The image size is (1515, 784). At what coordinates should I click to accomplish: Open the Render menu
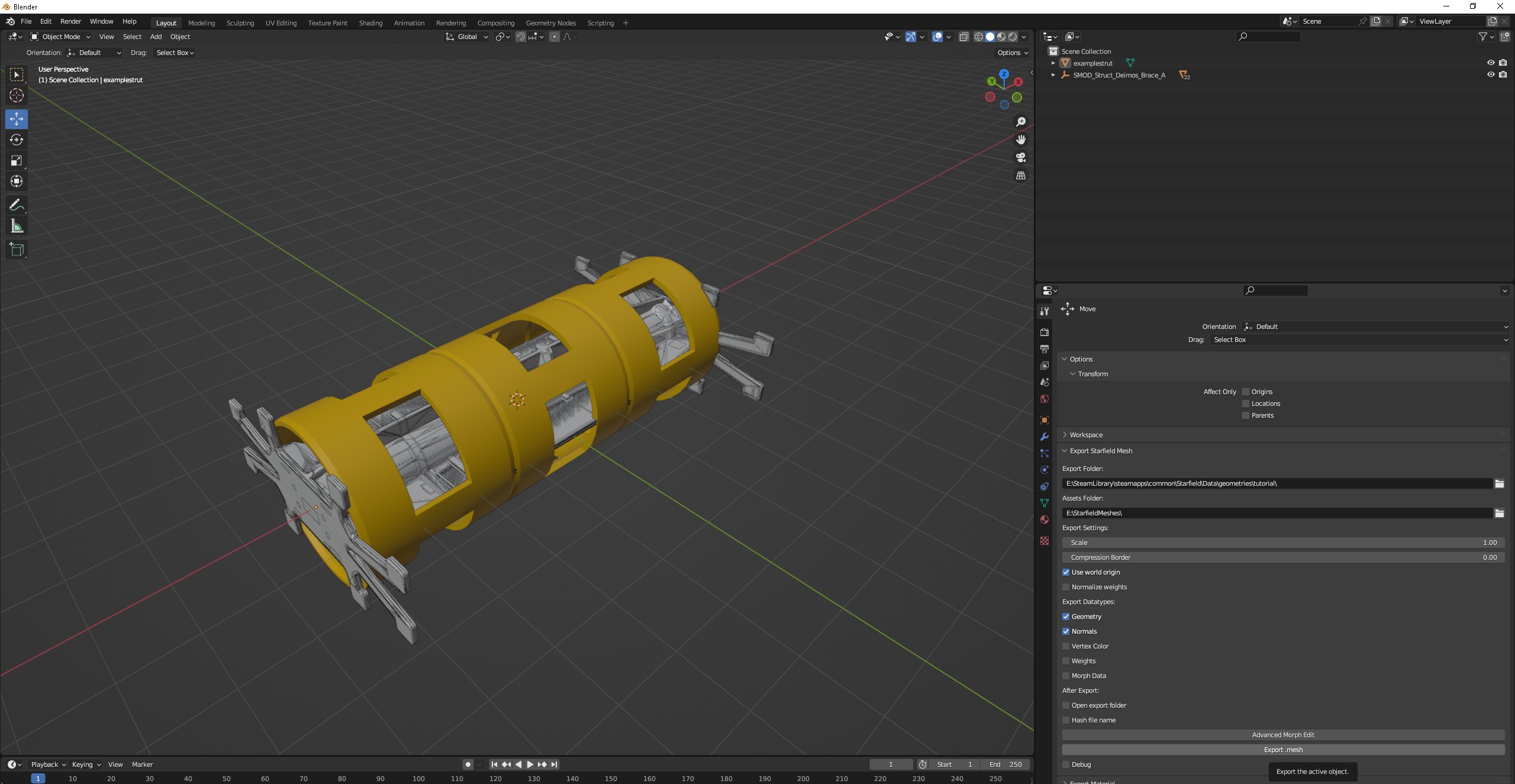(x=70, y=21)
